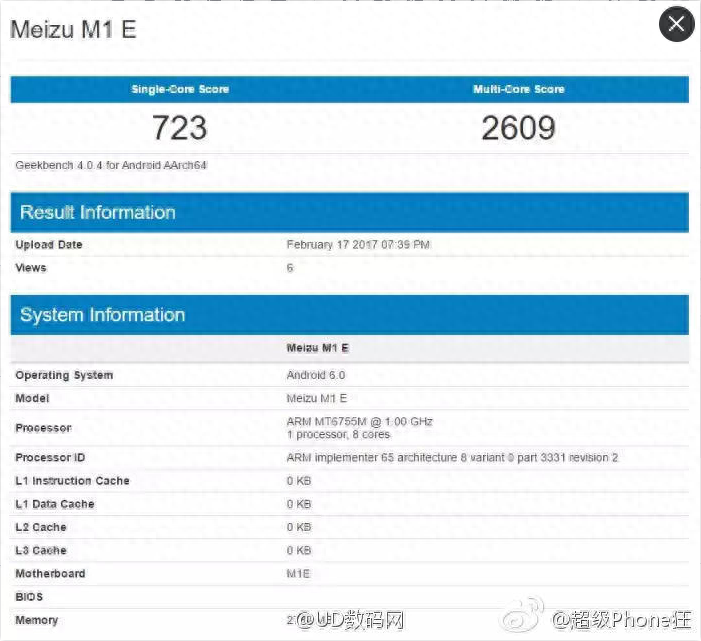The width and height of the screenshot is (701, 641).
Task: Select the L2 Cache 0 KB value
Action: [x=299, y=527]
